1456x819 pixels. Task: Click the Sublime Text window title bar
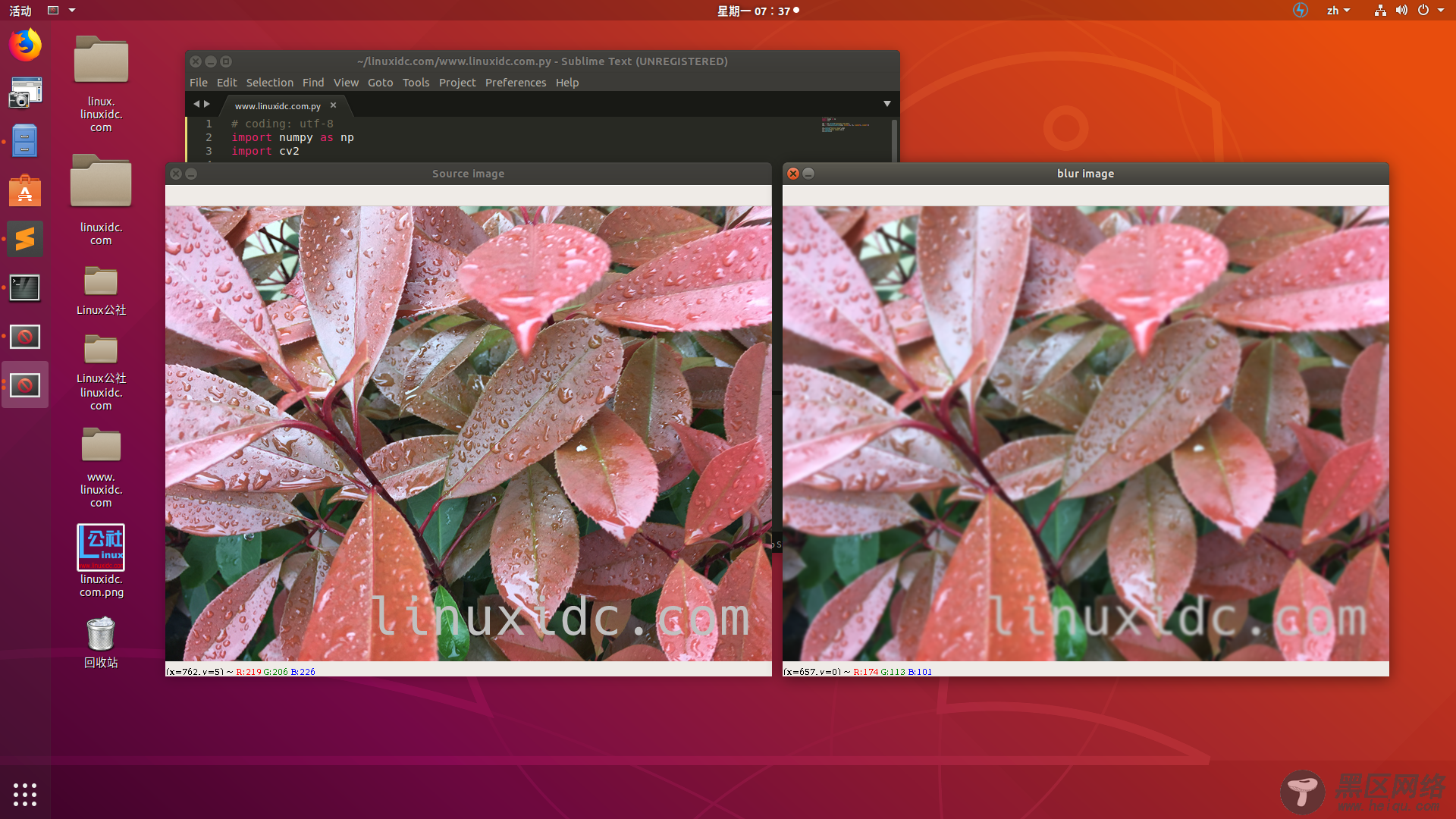(x=542, y=61)
